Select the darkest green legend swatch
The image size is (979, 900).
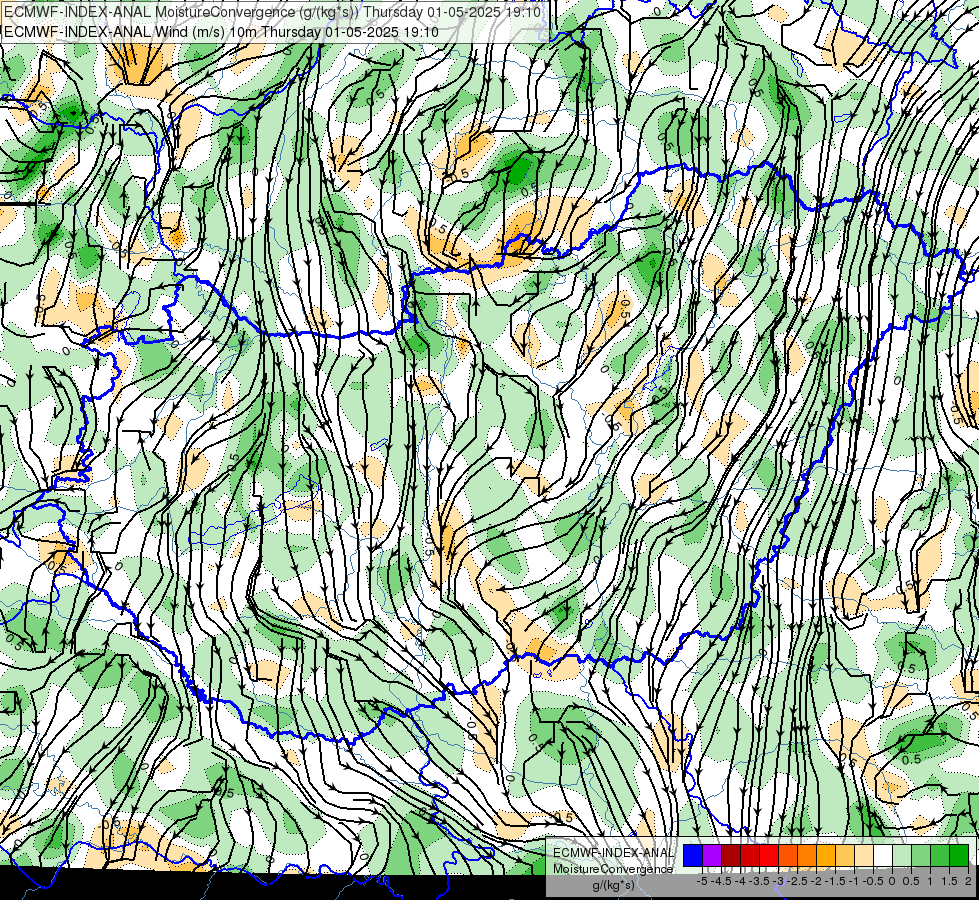[959, 856]
